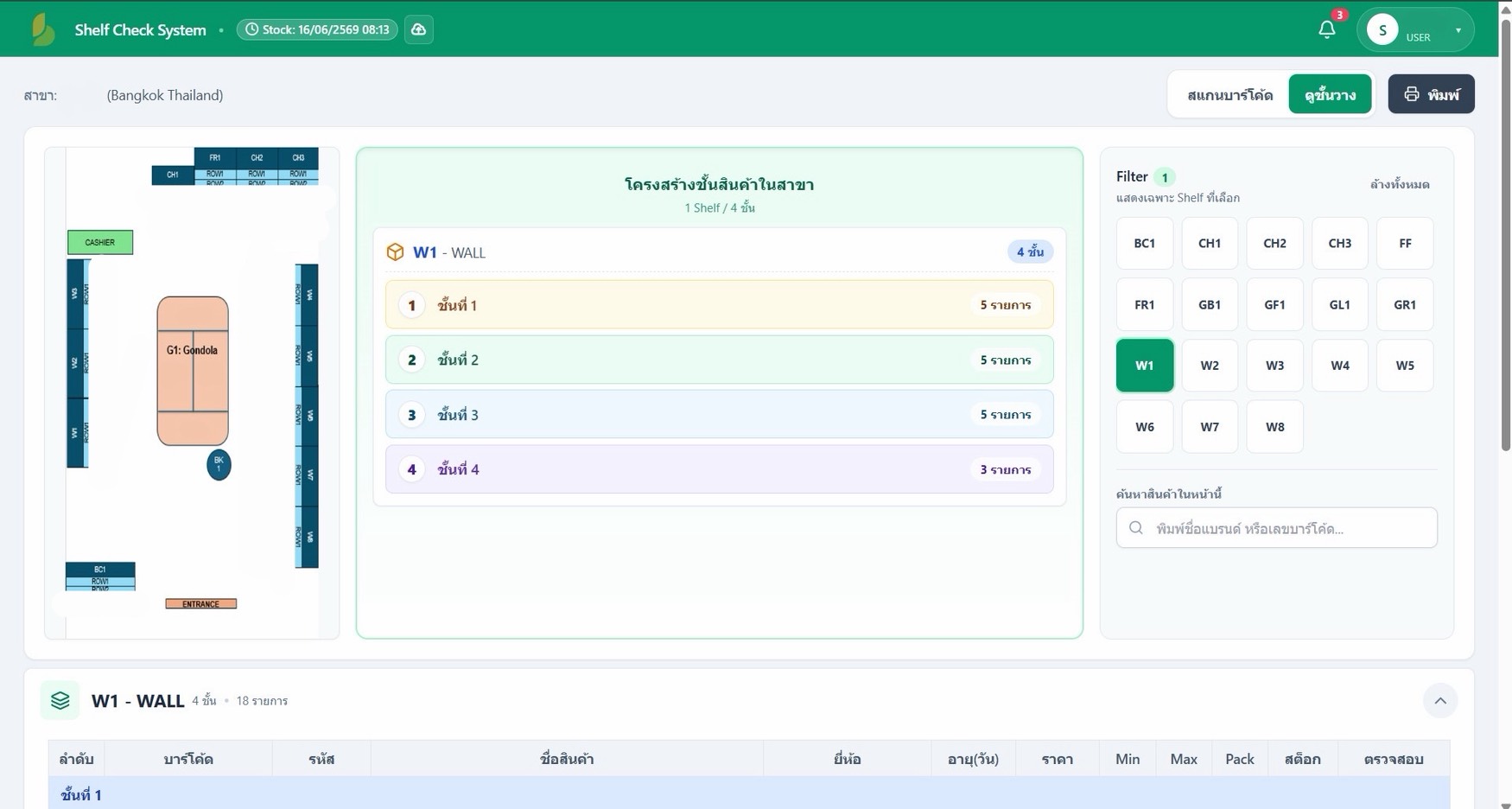Viewport: 1512px width, 809px height.
Task: Click the CASHIER block on the floor map
Action: [100, 242]
